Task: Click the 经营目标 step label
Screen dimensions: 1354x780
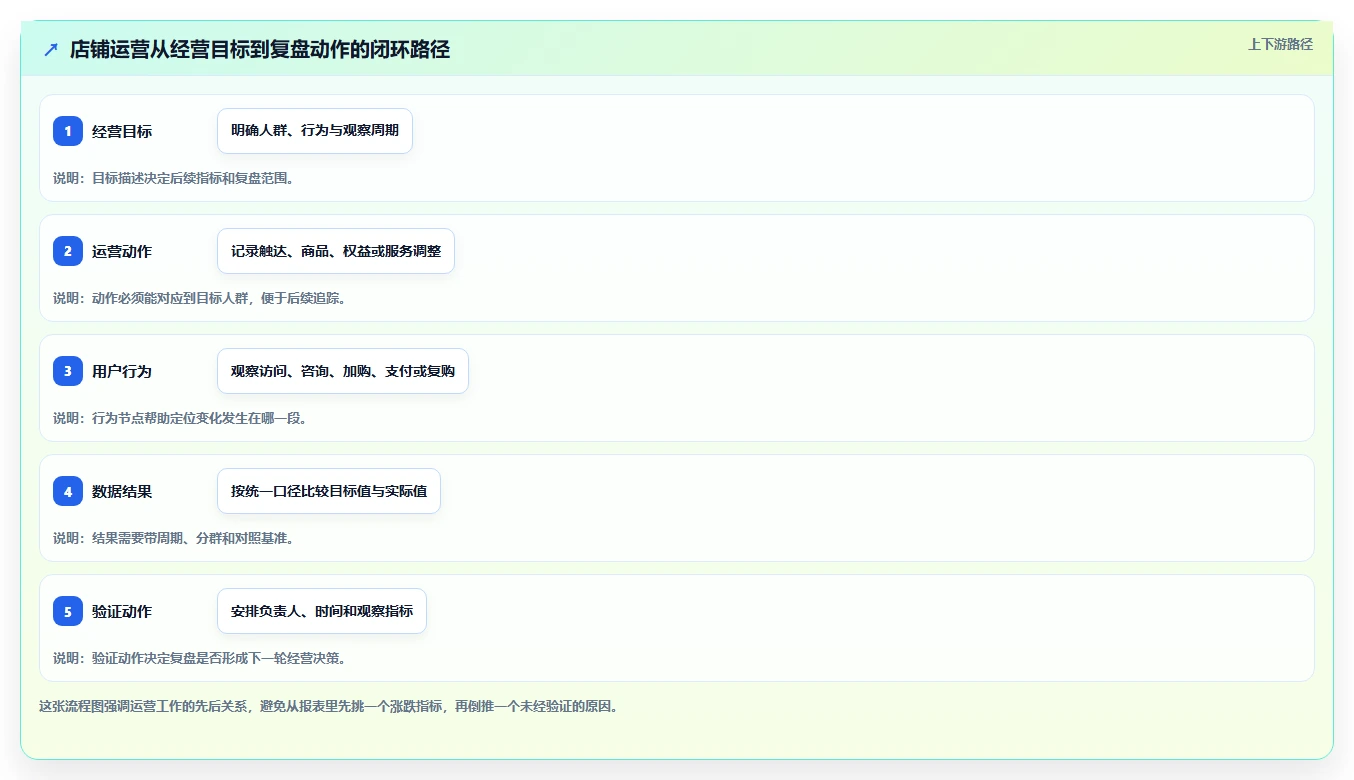Action: [122, 131]
